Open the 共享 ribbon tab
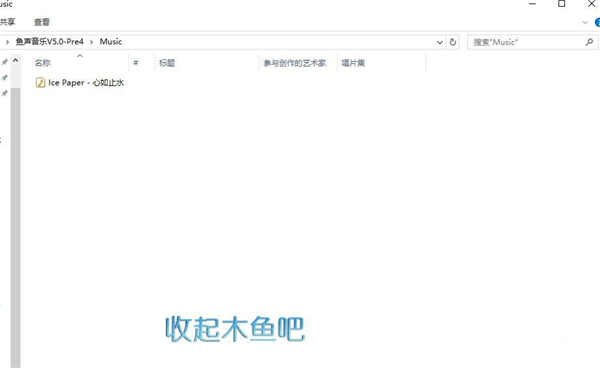The height and width of the screenshot is (368, 600). (x=7, y=22)
